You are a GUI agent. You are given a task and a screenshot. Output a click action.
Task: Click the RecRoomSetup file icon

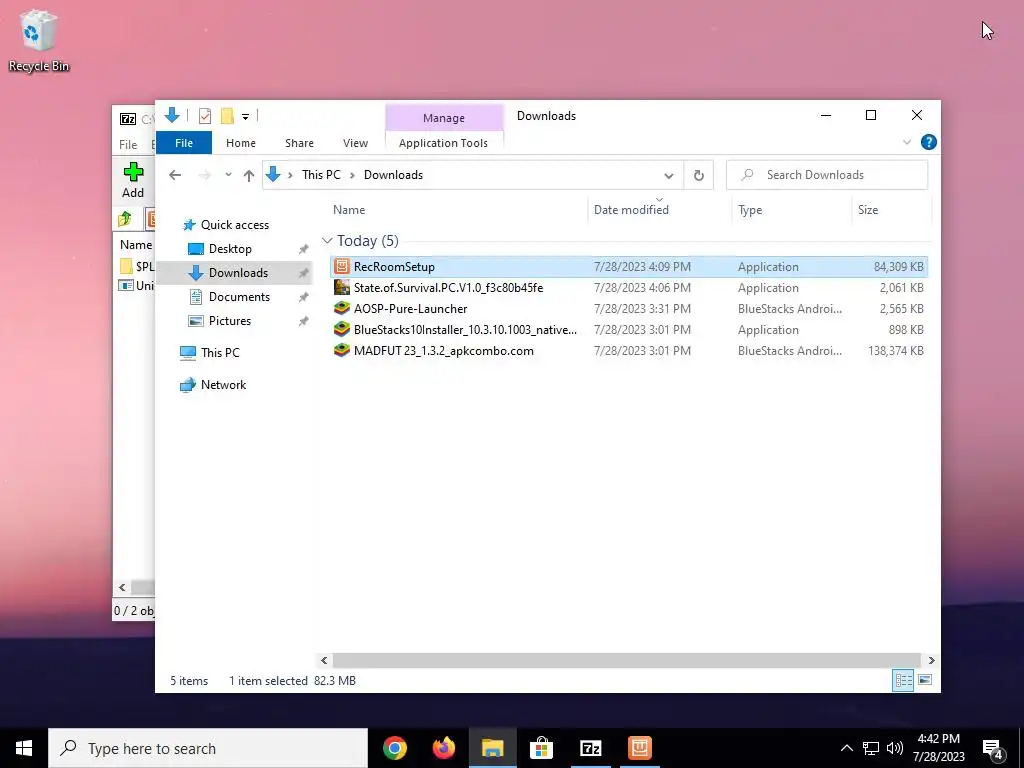[342, 266]
